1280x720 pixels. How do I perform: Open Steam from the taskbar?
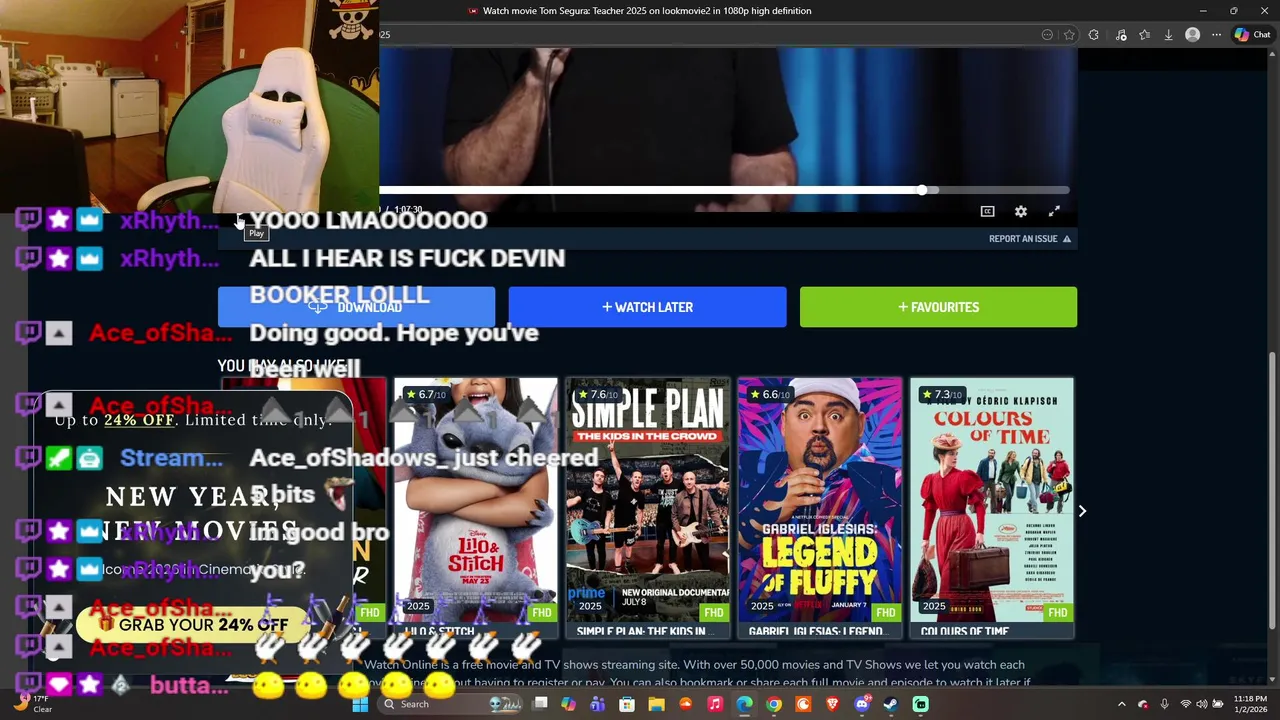(x=891, y=704)
